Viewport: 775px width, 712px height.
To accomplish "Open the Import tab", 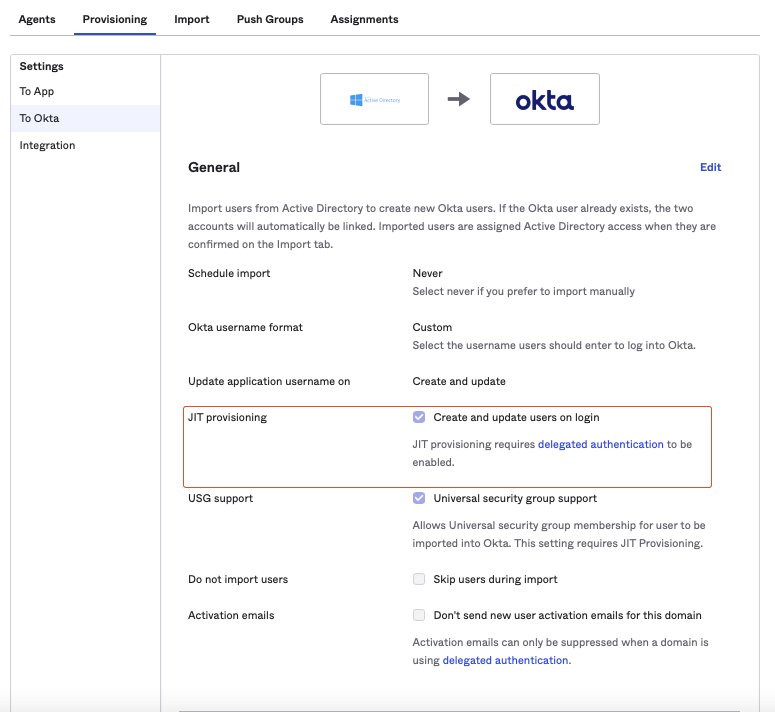I will [x=191, y=19].
